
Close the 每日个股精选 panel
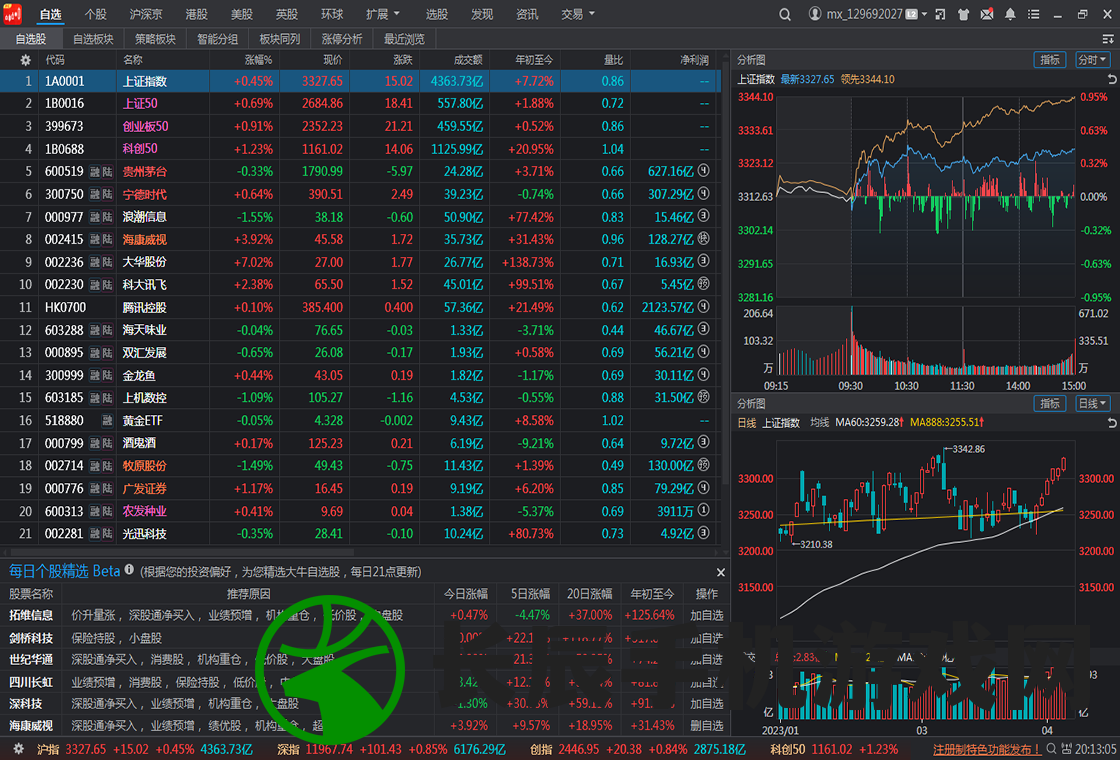point(721,572)
